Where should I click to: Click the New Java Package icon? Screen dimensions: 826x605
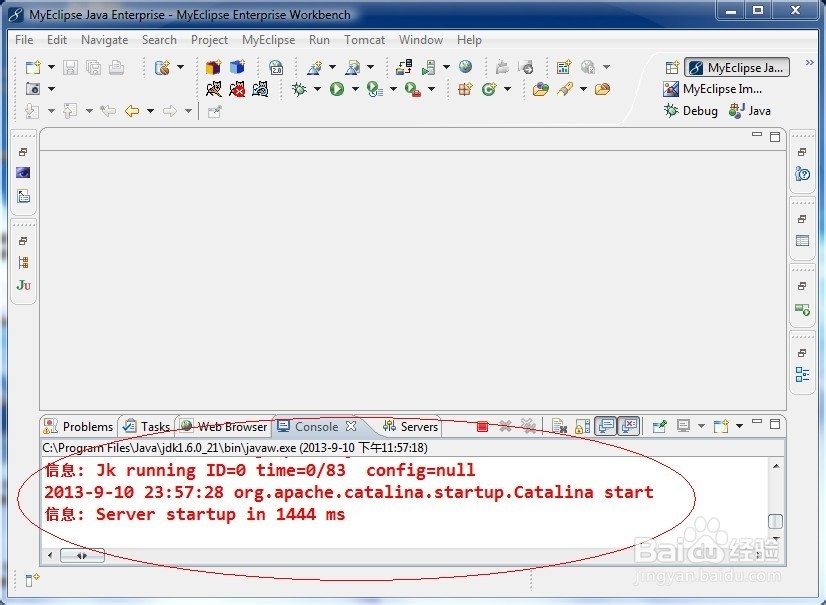[x=465, y=89]
